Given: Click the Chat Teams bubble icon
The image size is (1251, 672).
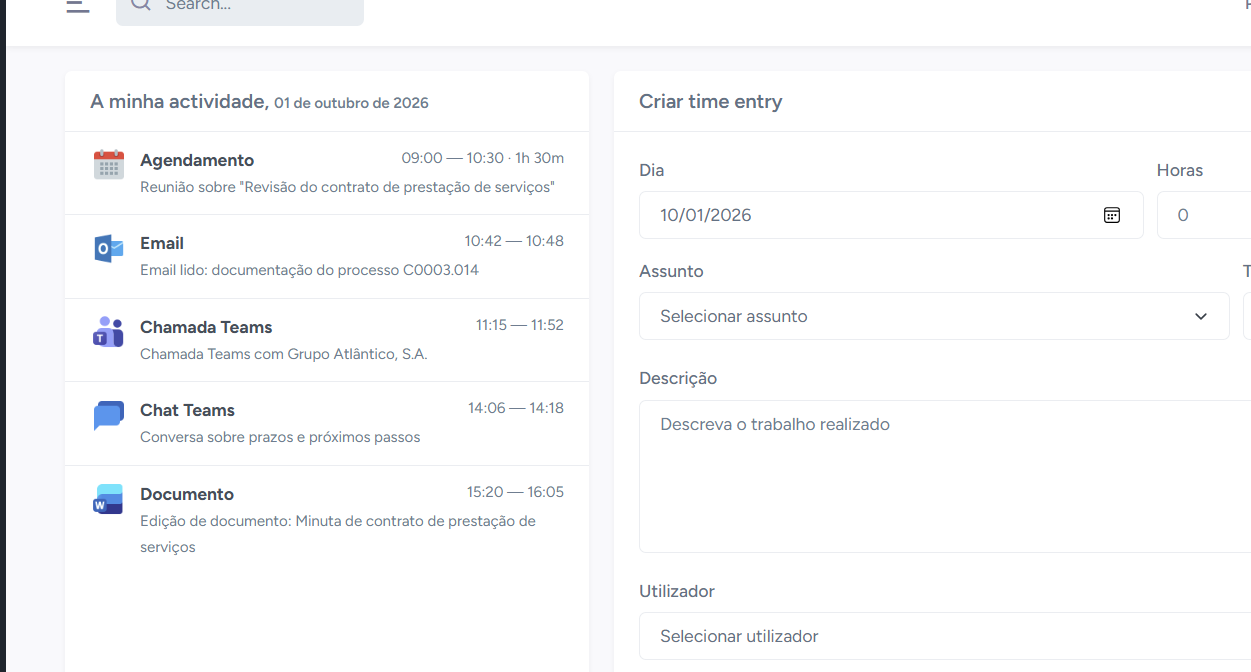Looking at the screenshot, I should 108,415.
